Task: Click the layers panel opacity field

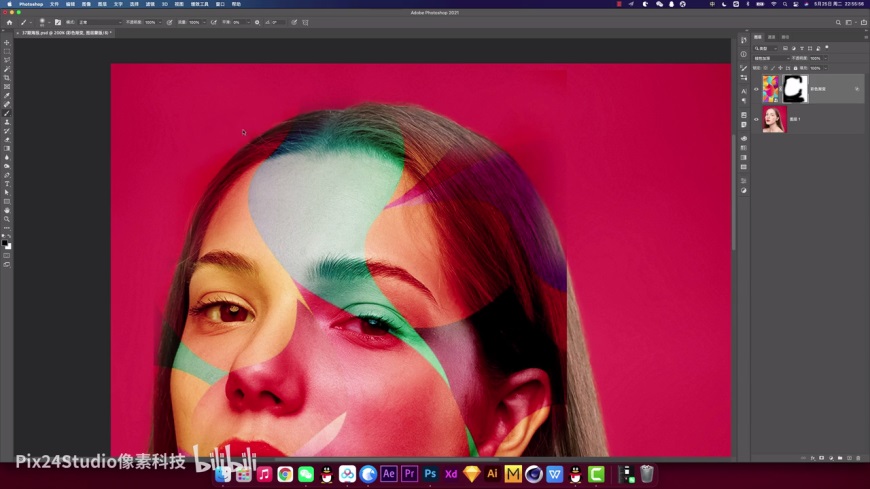Action: (x=817, y=58)
